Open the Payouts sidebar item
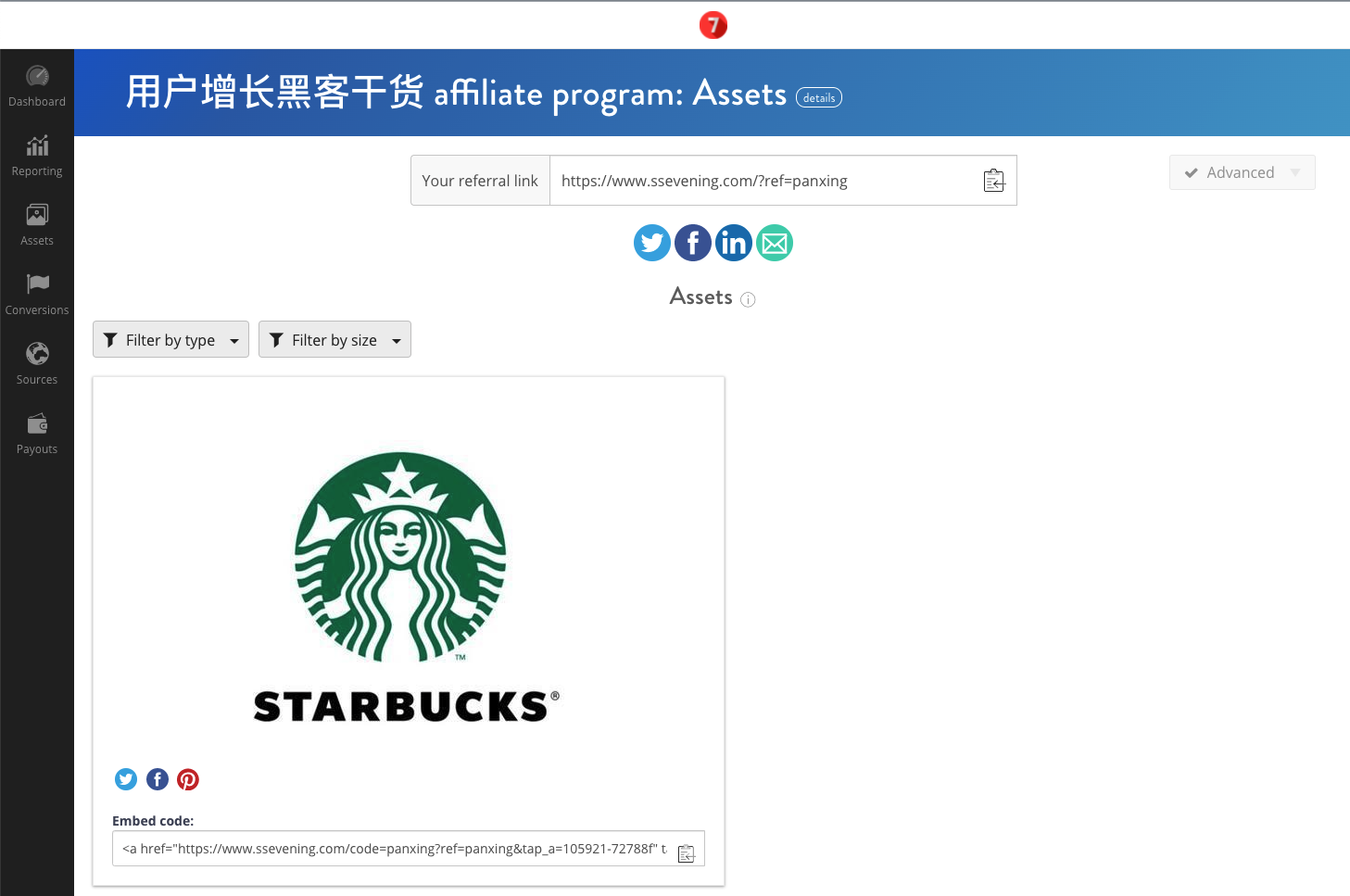The image size is (1350, 896). click(37, 434)
